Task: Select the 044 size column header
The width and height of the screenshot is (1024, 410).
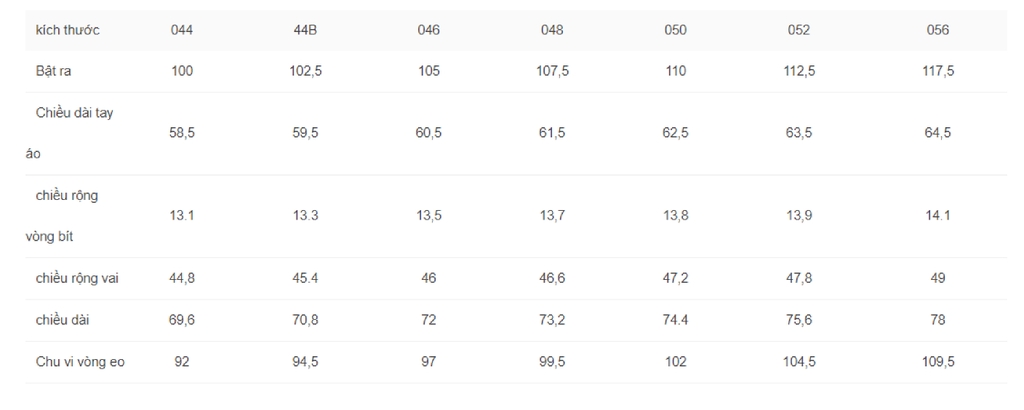Action: 182,30
